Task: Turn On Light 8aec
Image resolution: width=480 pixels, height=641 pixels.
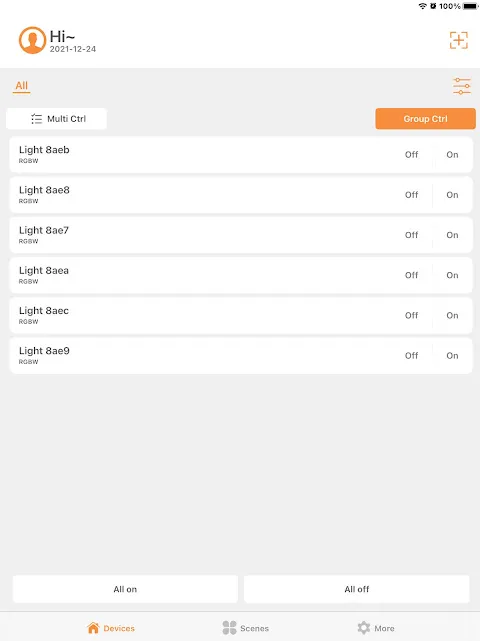Action: coord(452,316)
